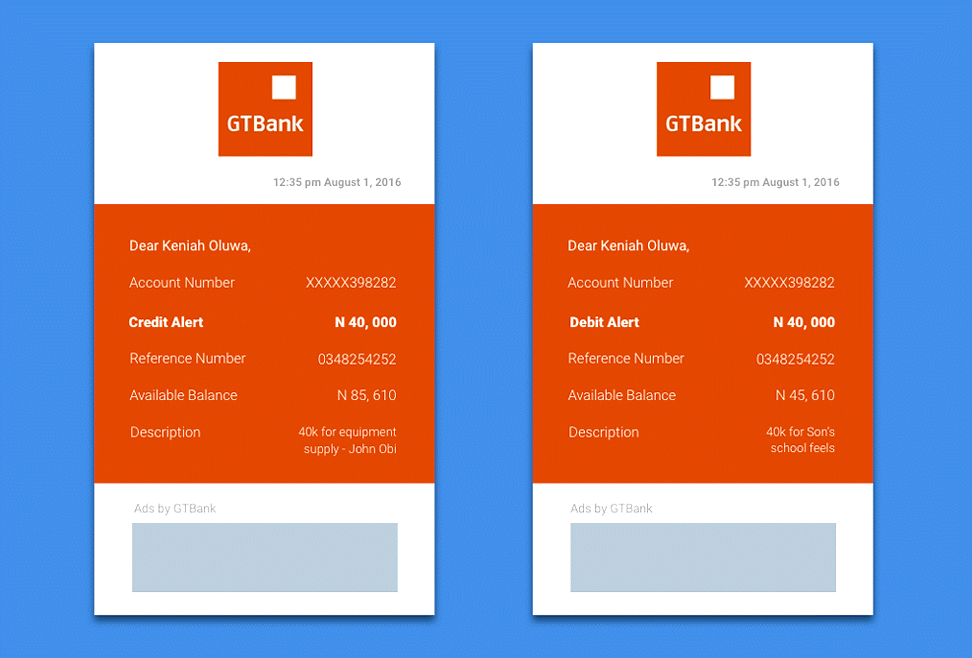The width and height of the screenshot is (972, 658).
Task: Click the GTBank logo on the Debit Alert card
Action: pyautogui.click(x=704, y=109)
